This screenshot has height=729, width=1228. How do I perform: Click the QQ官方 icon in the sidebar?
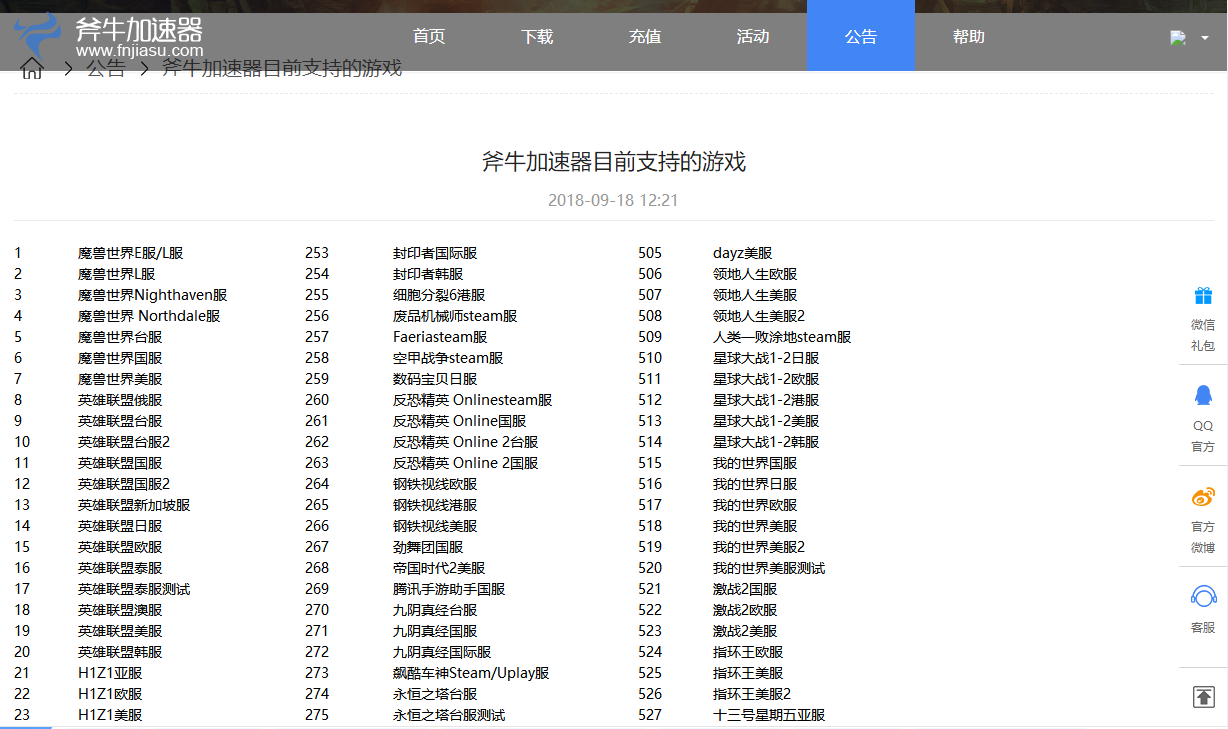coord(1202,394)
